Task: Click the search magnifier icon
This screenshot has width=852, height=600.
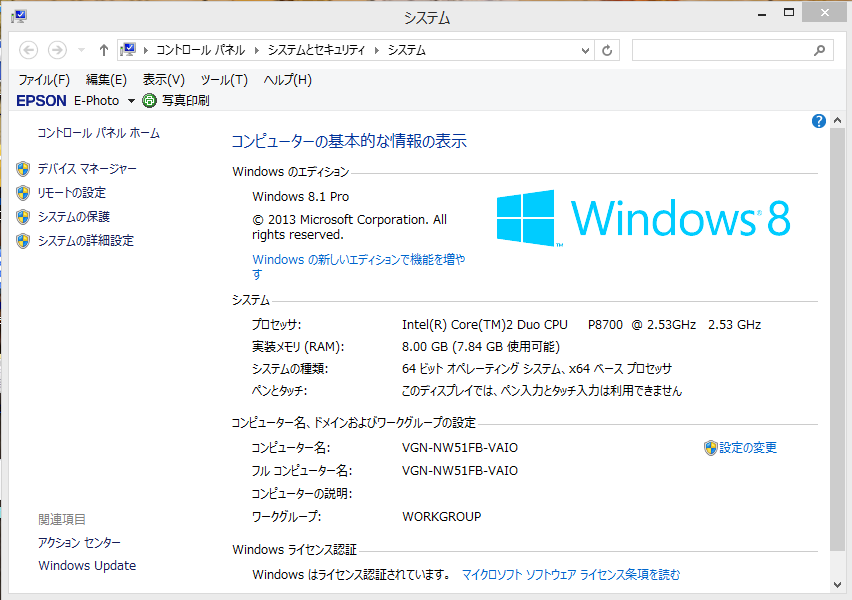Action: pos(819,51)
